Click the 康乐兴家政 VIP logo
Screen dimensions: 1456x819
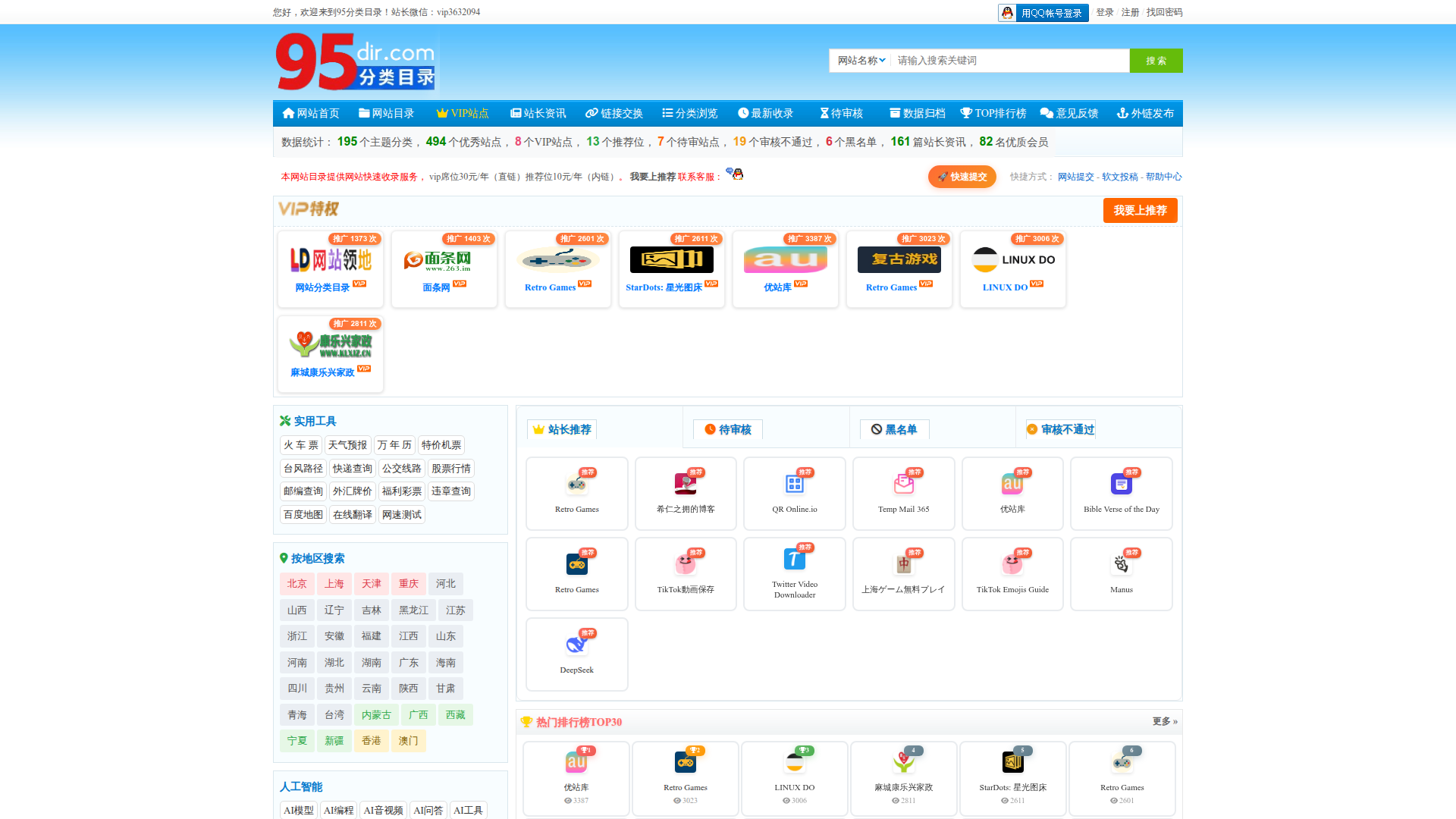coord(331,344)
